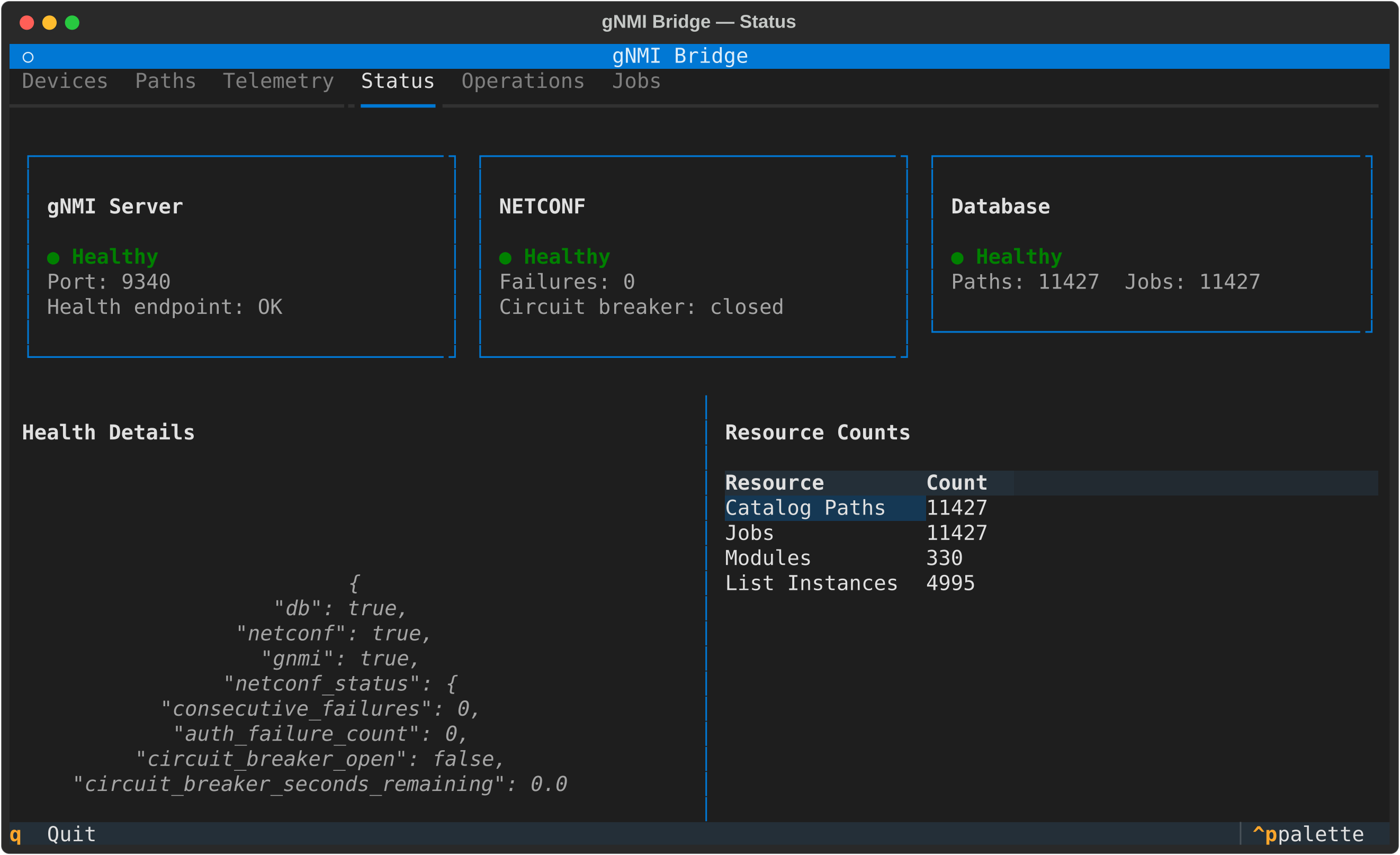Switch to the Jobs tab
The height and width of the screenshot is (855, 1400).
[x=636, y=81]
